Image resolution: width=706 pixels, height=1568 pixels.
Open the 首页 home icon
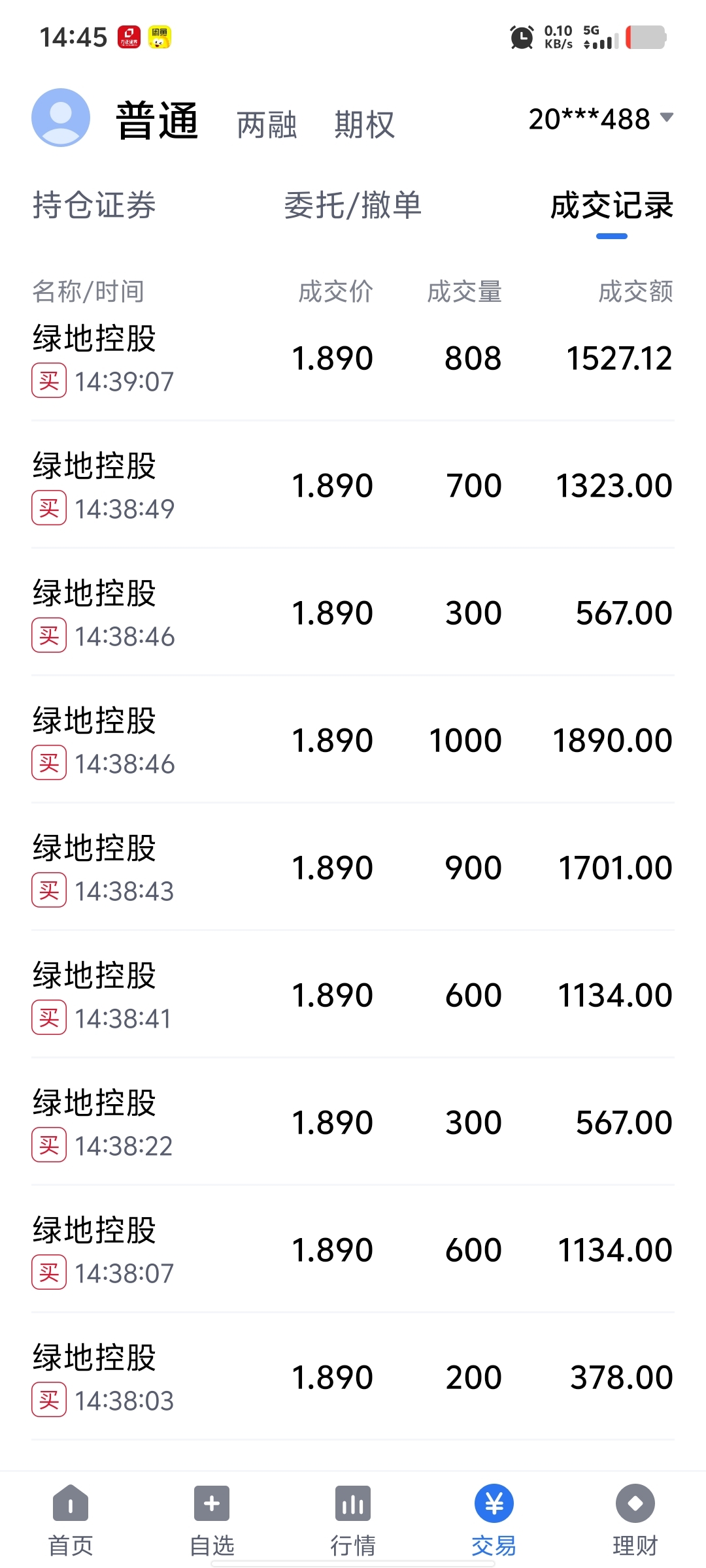[71, 1503]
